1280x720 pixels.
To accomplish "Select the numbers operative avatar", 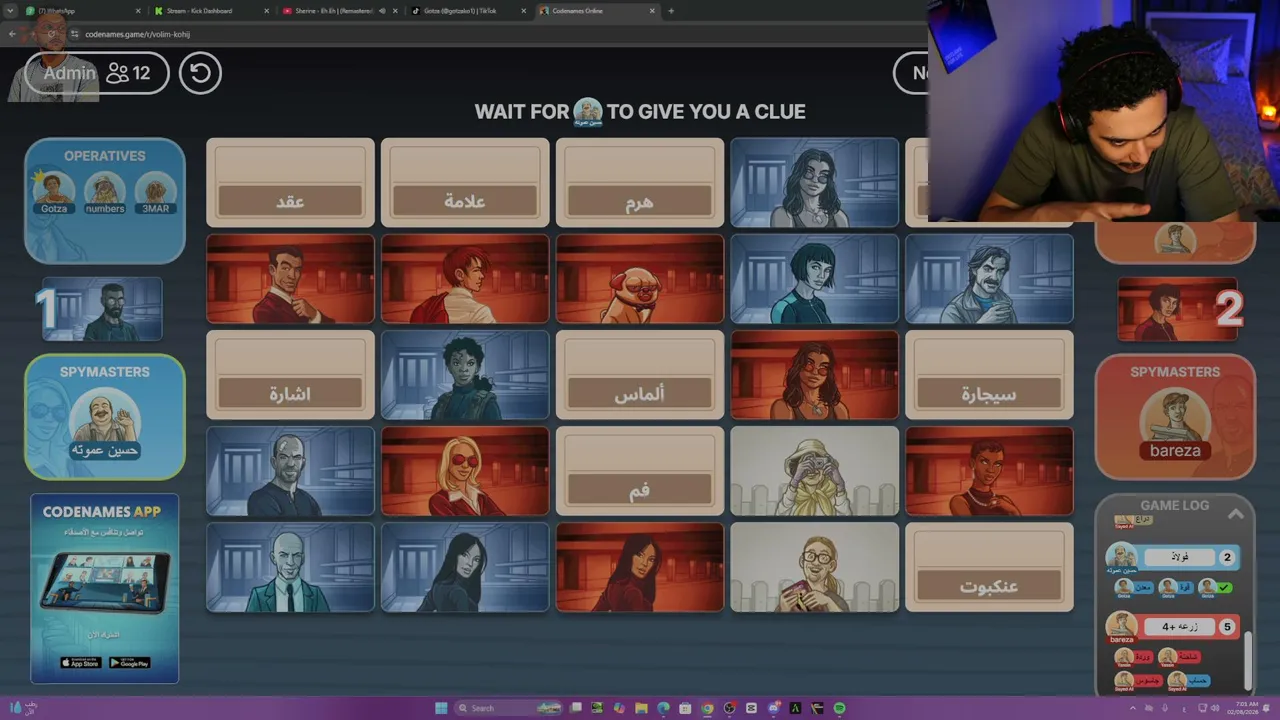I will coord(105,192).
